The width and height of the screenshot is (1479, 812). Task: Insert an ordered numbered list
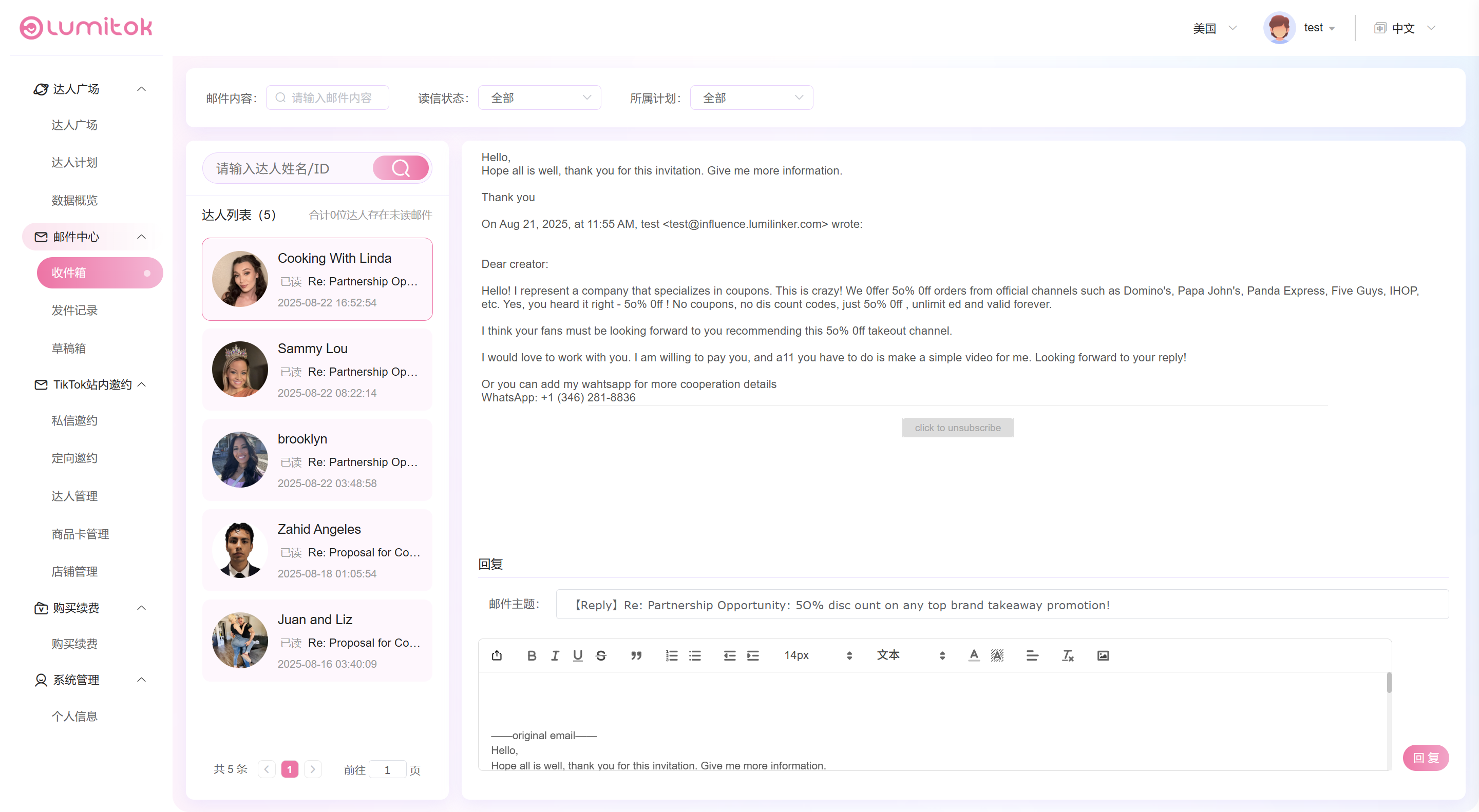(x=671, y=655)
